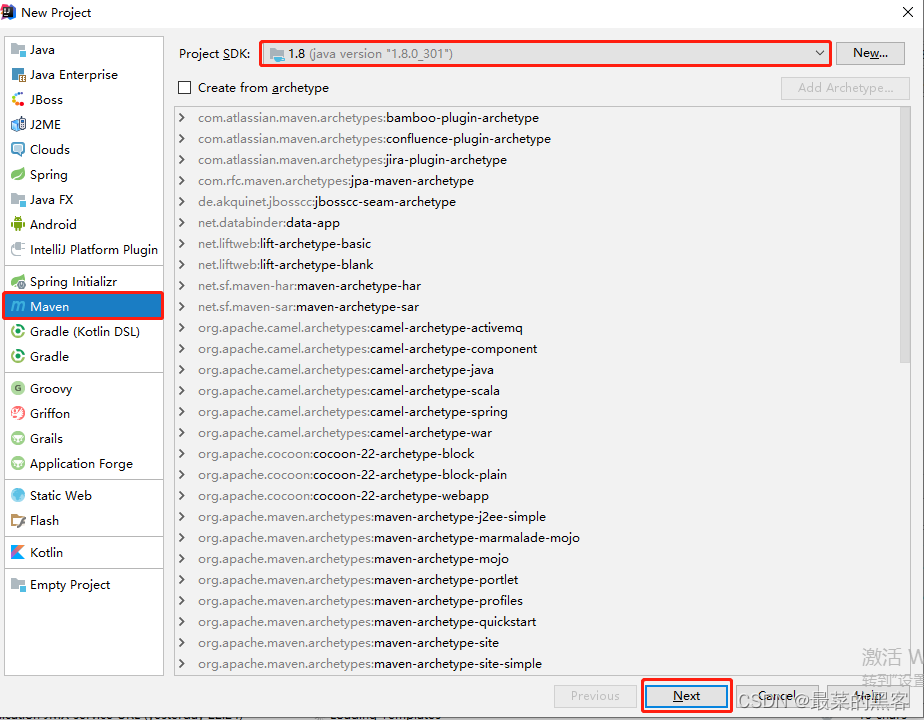The height and width of the screenshot is (720, 924).
Task: Click the Cancel button
Action: coord(777,696)
